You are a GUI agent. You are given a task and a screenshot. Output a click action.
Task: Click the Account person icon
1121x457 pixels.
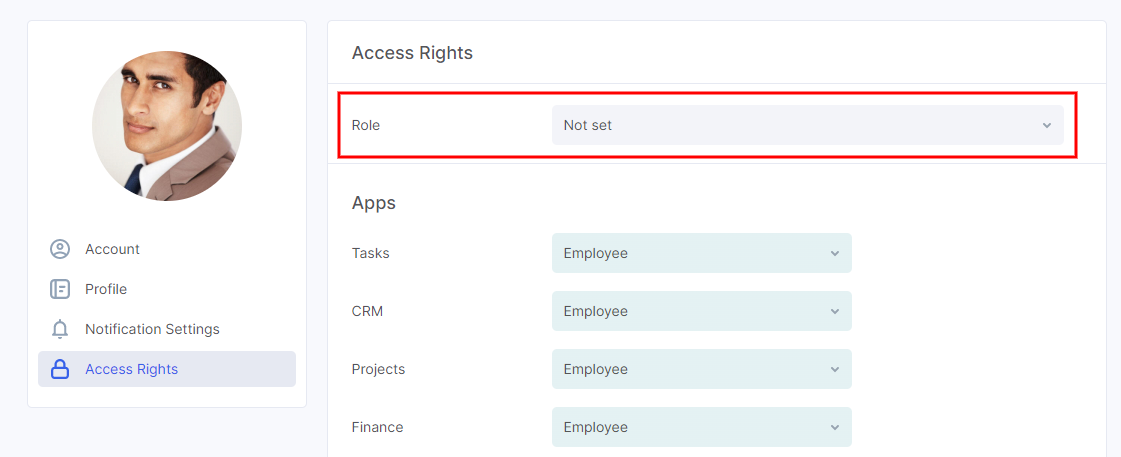[x=60, y=249]
